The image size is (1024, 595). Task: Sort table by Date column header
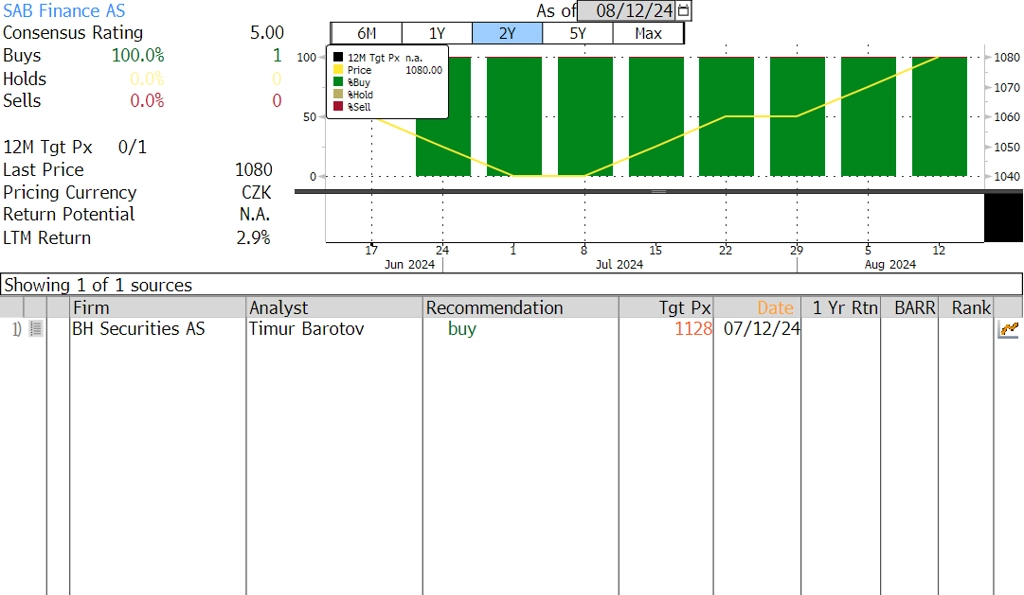click(757, 308)
